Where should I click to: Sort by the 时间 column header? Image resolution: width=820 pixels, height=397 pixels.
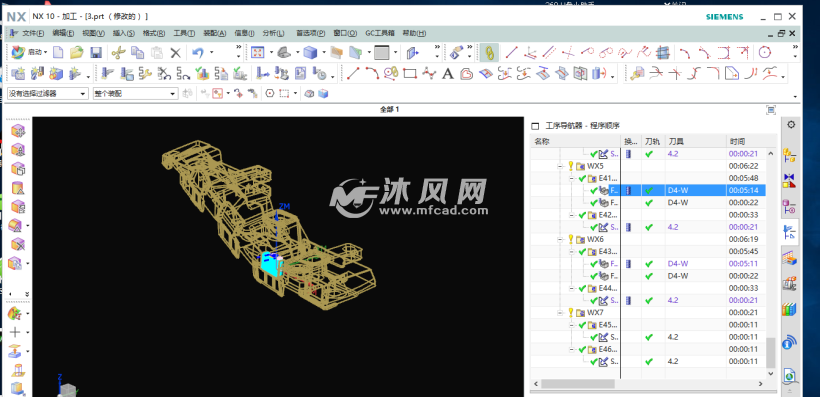[746, 142]
